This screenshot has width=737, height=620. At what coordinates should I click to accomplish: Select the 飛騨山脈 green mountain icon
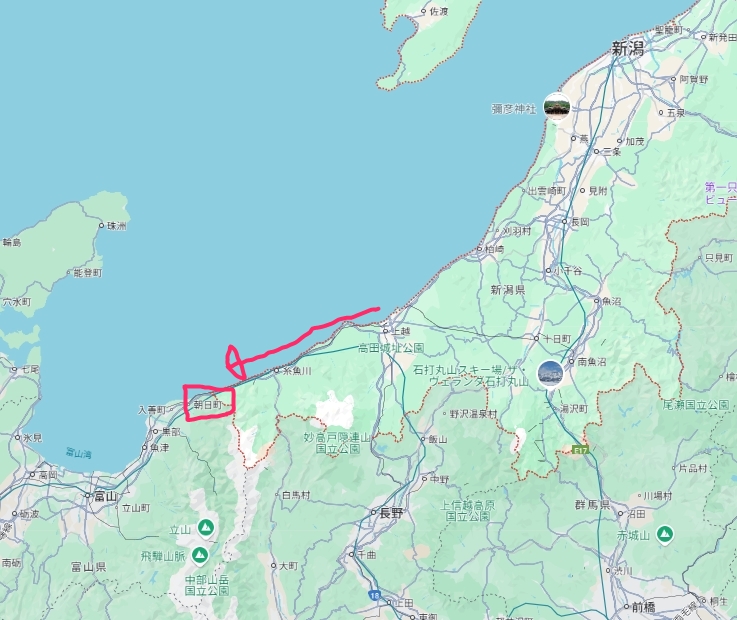point(200,555)
